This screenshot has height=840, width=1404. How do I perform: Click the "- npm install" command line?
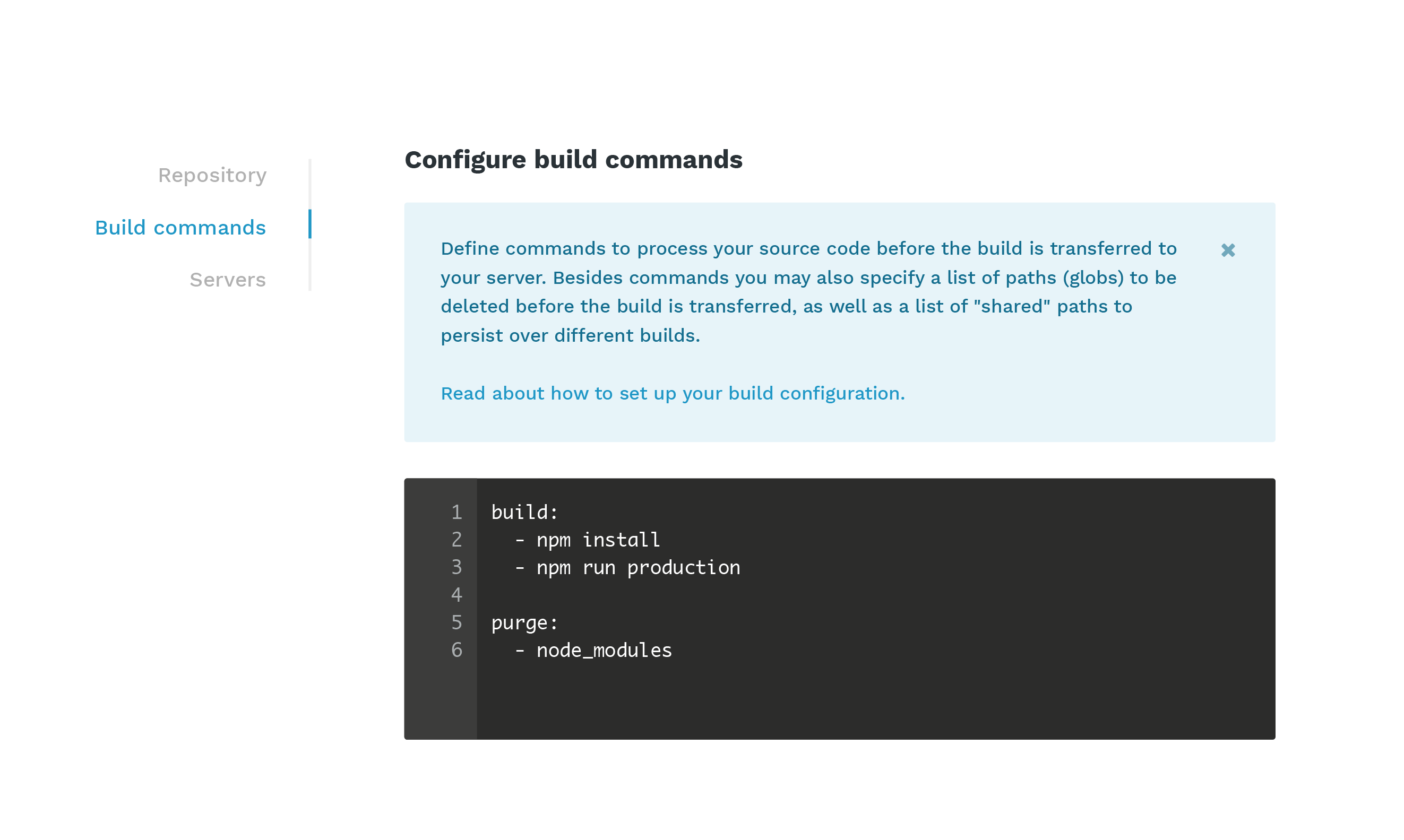[588, 539]
